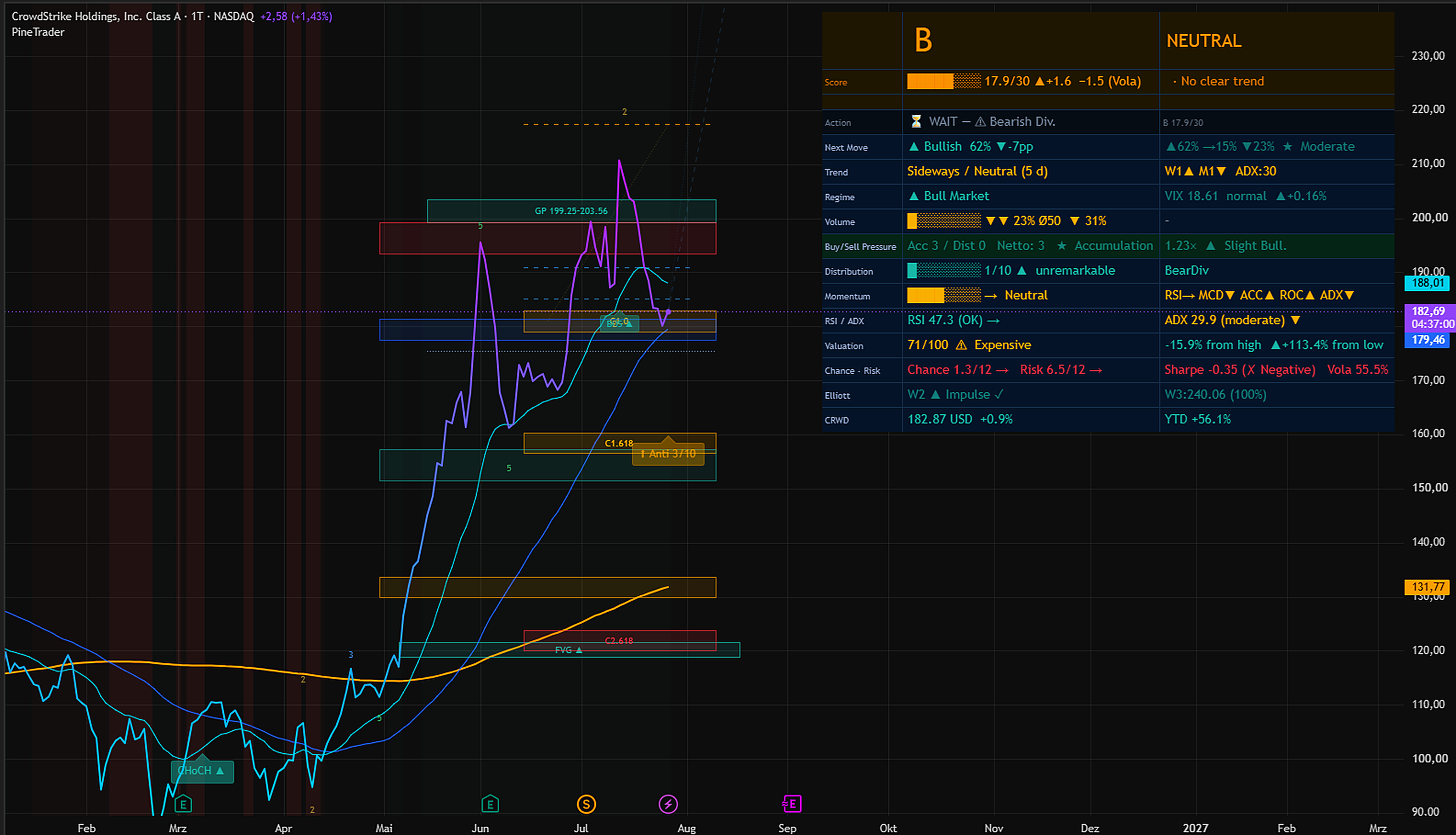Click the Volume bar meter
This screenshot has width=1456, height=835.
click(x=944, y=221)
